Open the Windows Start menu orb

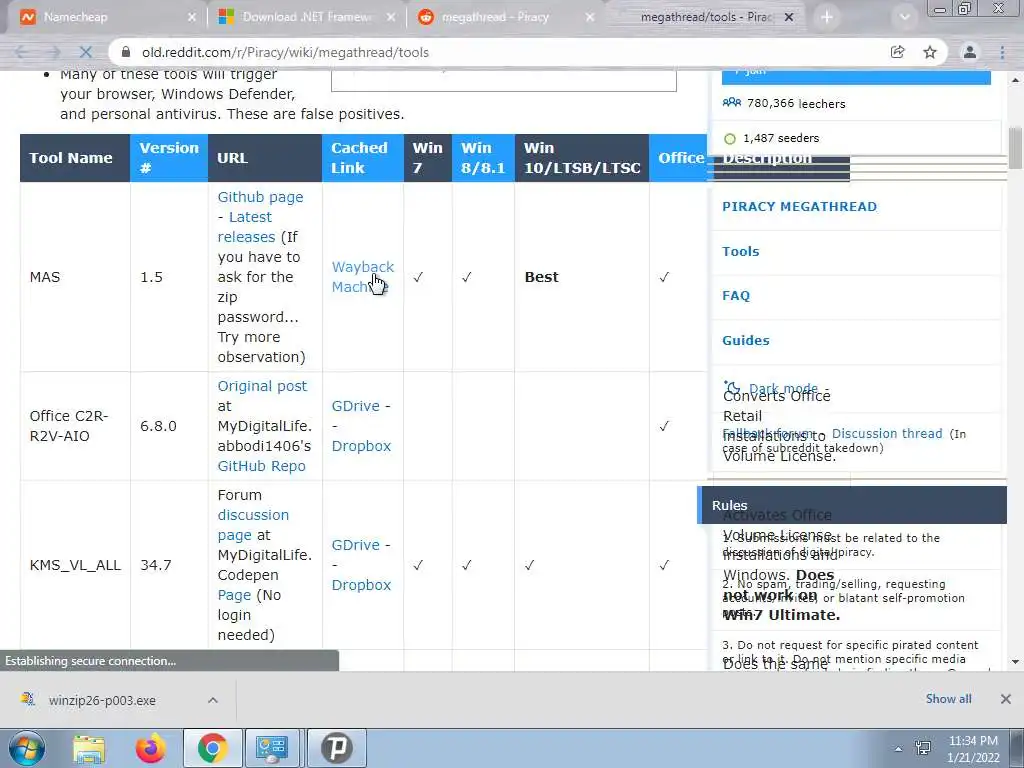tap(26, 748)
